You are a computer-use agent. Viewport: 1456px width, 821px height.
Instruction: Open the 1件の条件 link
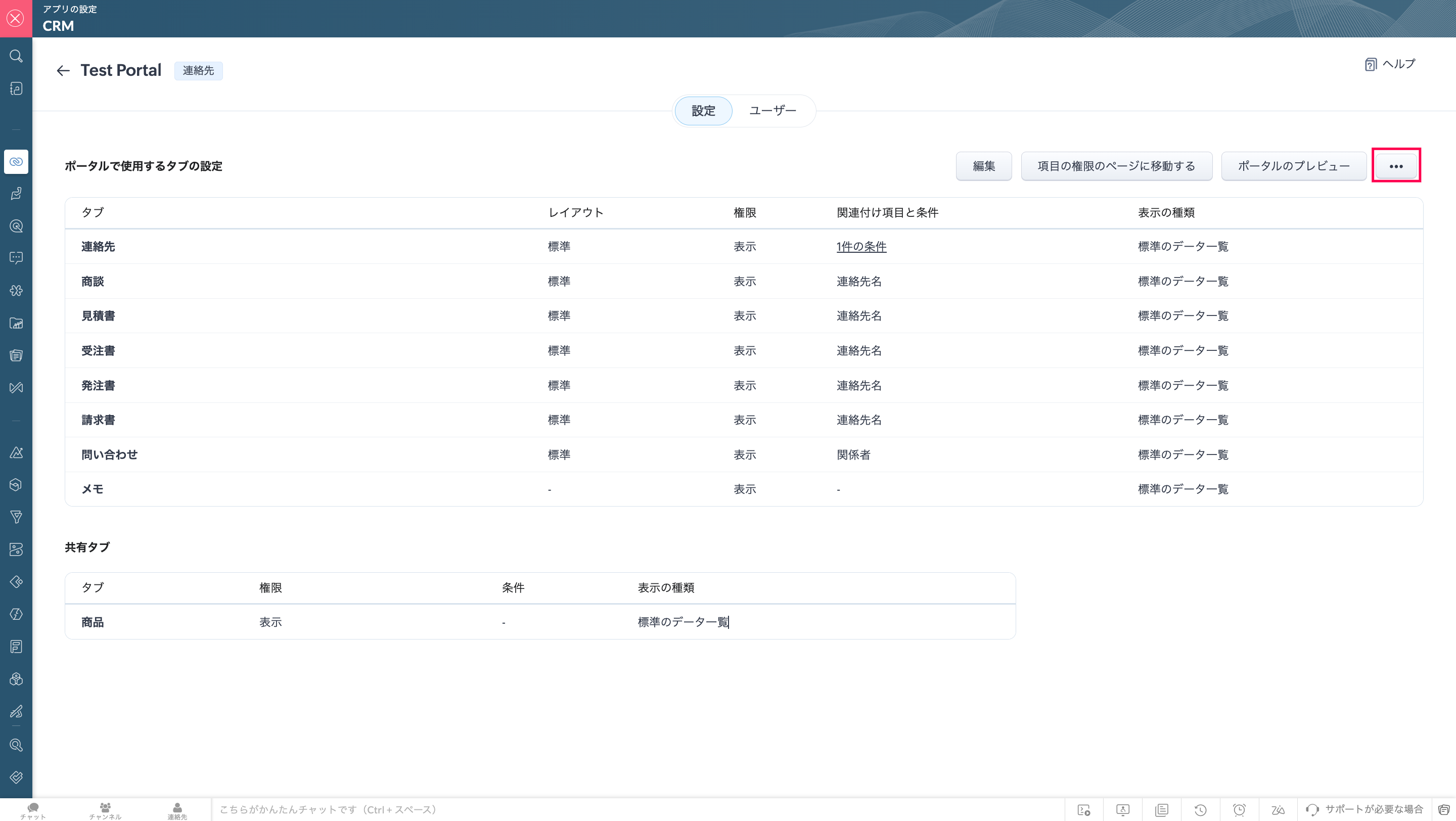pos(861,246)
